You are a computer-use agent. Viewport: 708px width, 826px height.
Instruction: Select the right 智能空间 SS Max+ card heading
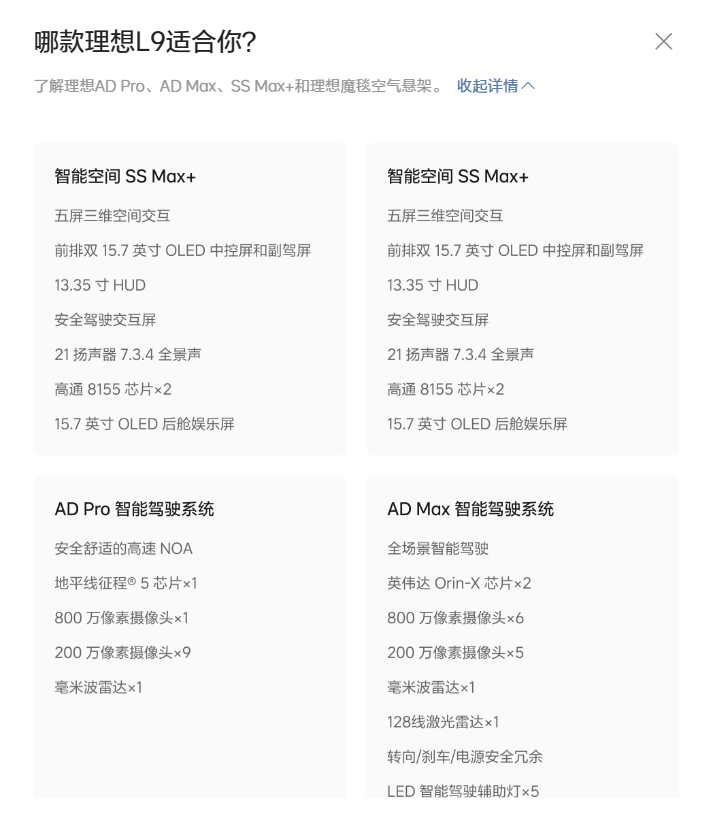tap(457, 176)
